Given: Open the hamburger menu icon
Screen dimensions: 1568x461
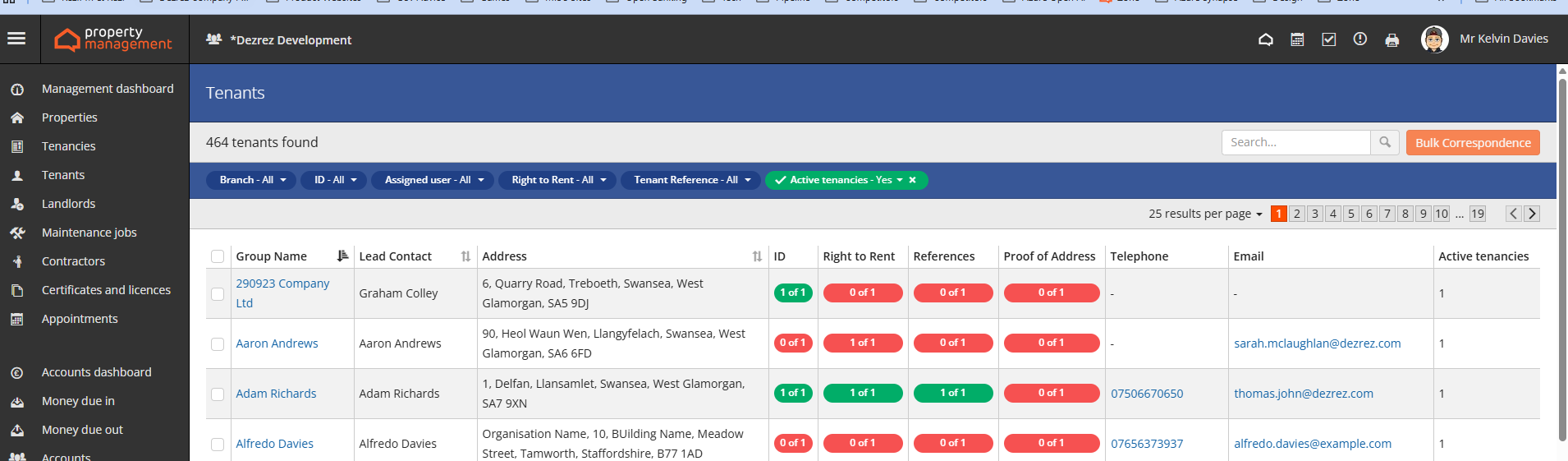Looking at the screenshot, I should pyautogui.click(x=16, y=39).
